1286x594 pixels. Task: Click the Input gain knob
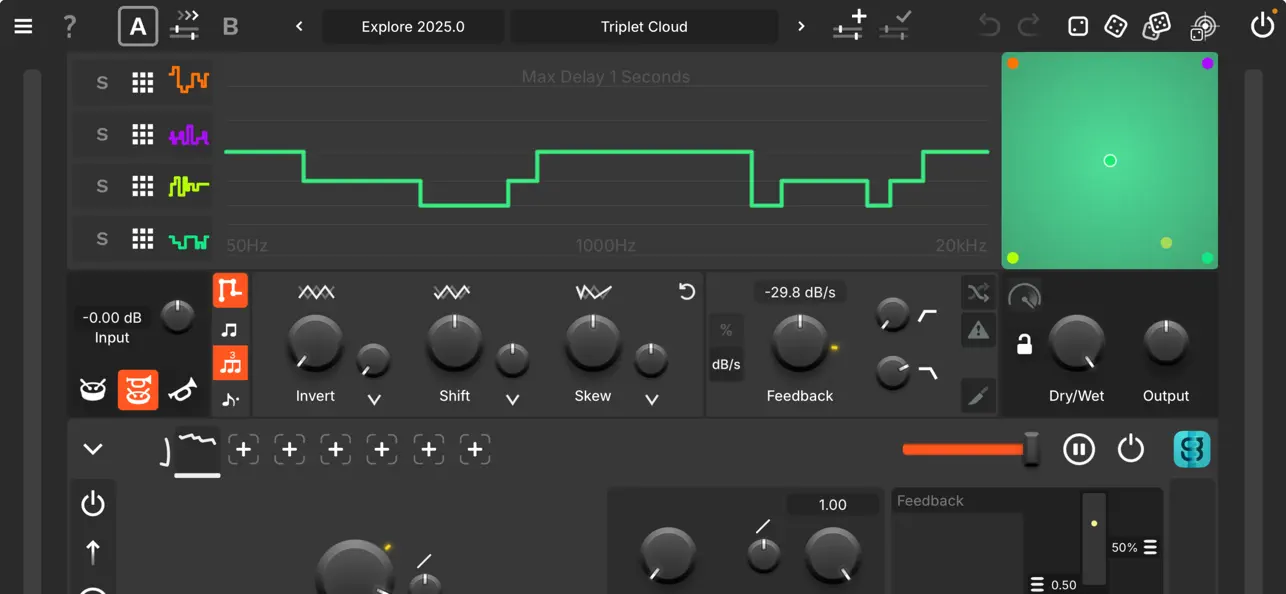(x=177, y=317)
